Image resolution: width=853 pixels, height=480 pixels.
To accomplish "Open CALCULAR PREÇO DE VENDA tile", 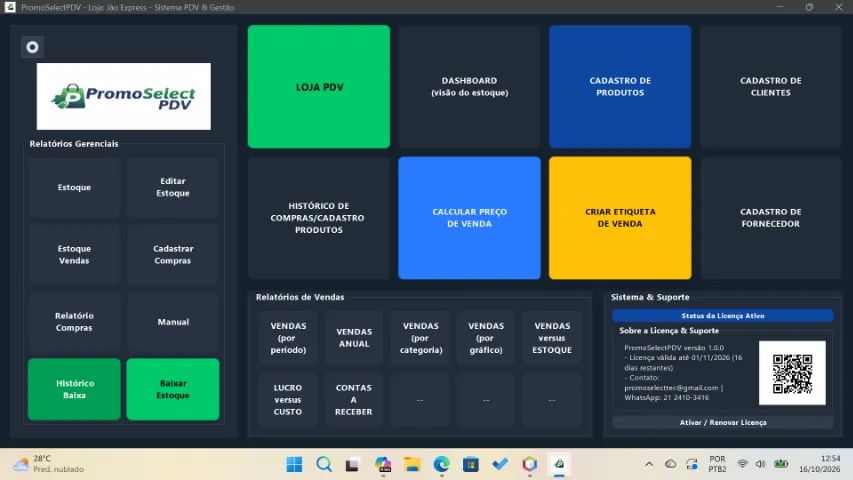I will pyautogui.click(x=469, y=218).
